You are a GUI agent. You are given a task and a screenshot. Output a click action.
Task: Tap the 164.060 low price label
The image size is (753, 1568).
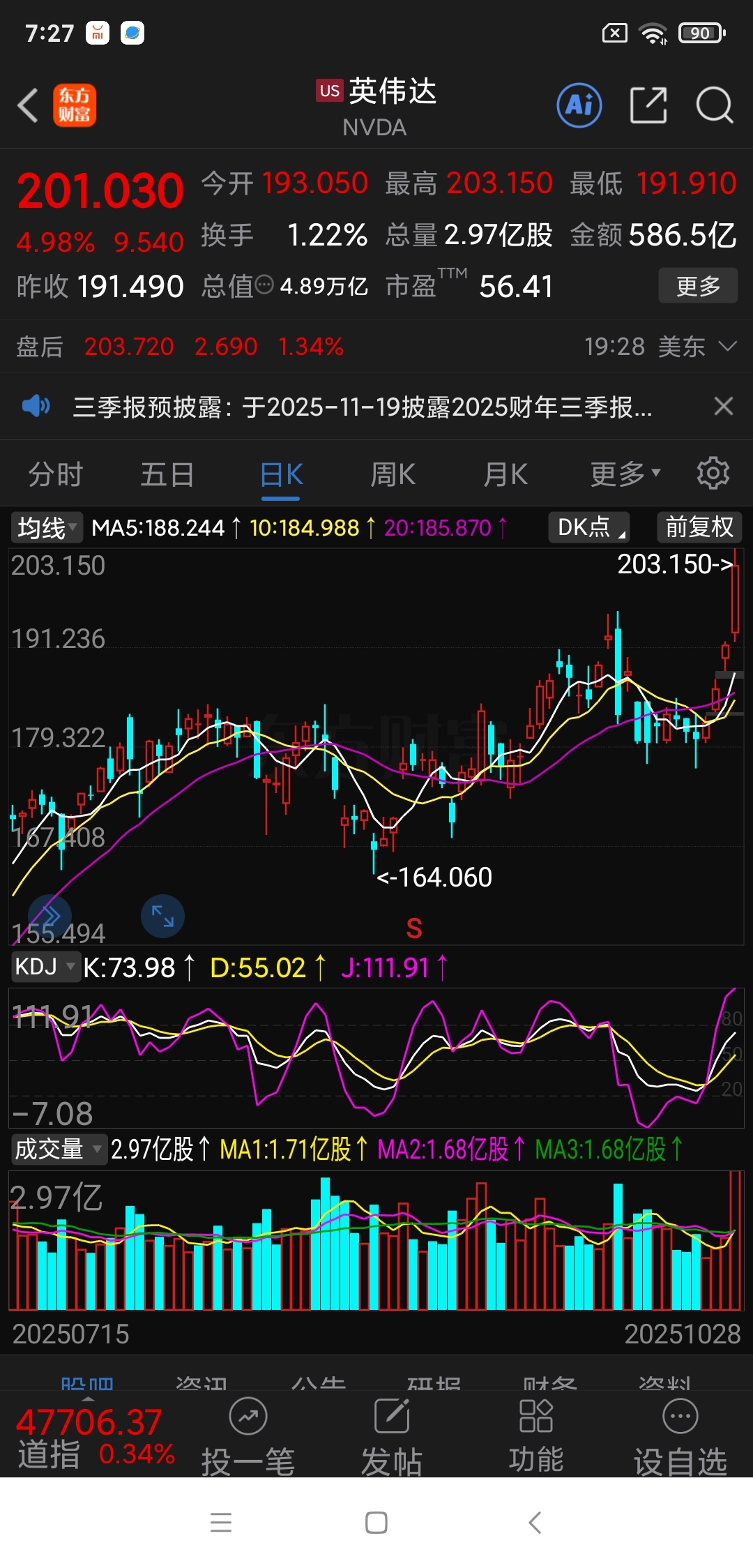(x=434, y=877)
